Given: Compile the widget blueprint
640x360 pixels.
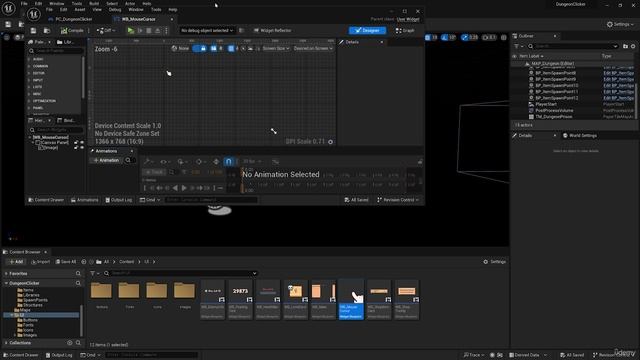Looking at the screenshot, I should 72,31.
